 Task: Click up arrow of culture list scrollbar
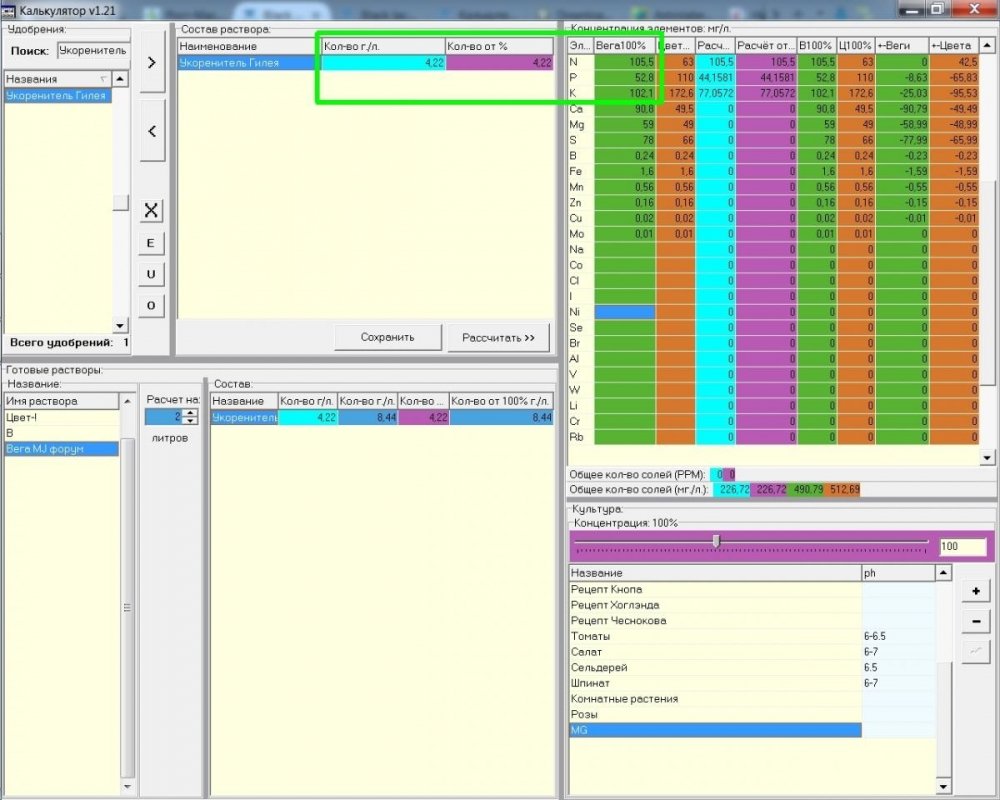pos(943,573)
